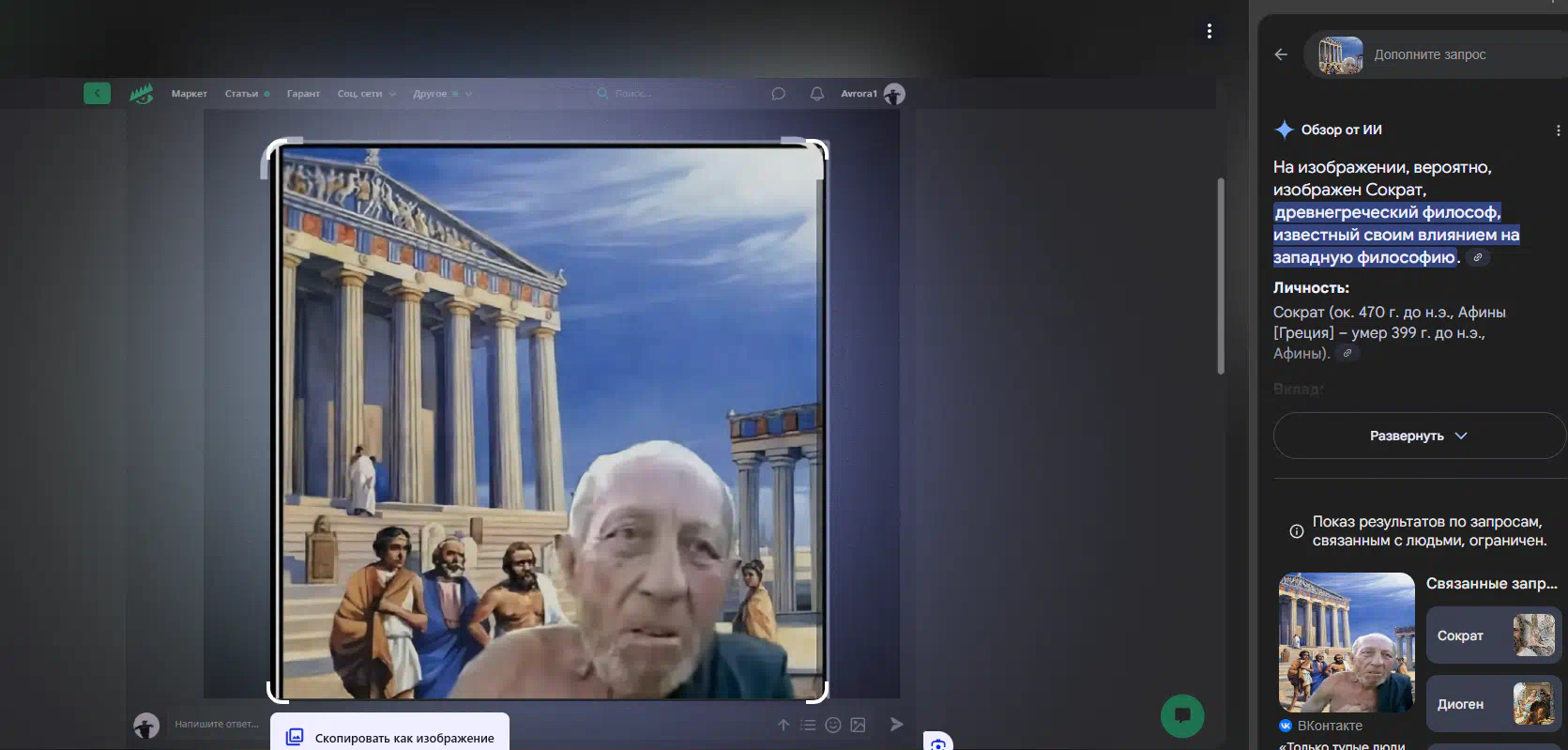Expand the Соц. сети dropdown

click(x=367, y=94)
